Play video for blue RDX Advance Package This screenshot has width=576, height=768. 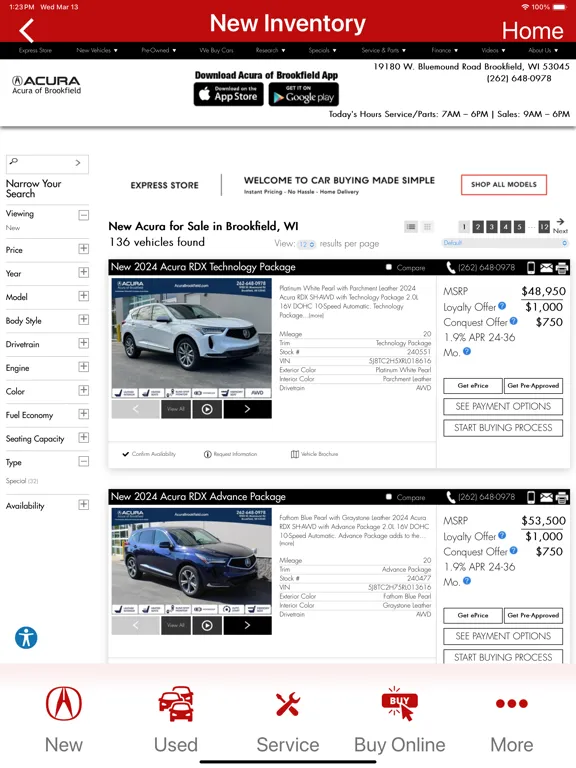(x=207, y=625)
